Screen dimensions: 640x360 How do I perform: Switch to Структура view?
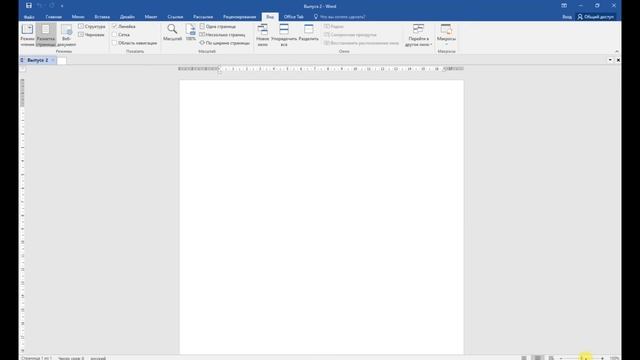click(x=92, y=27)
